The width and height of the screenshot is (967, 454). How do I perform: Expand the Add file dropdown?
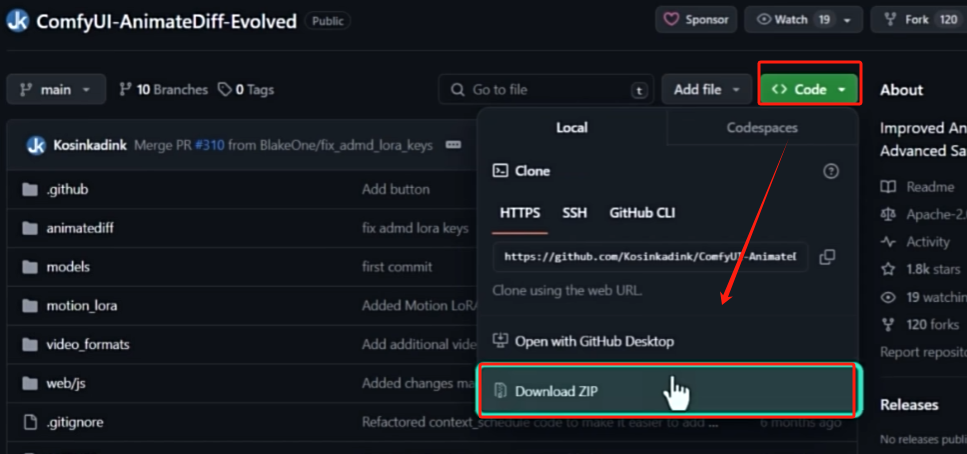[706, 90]
